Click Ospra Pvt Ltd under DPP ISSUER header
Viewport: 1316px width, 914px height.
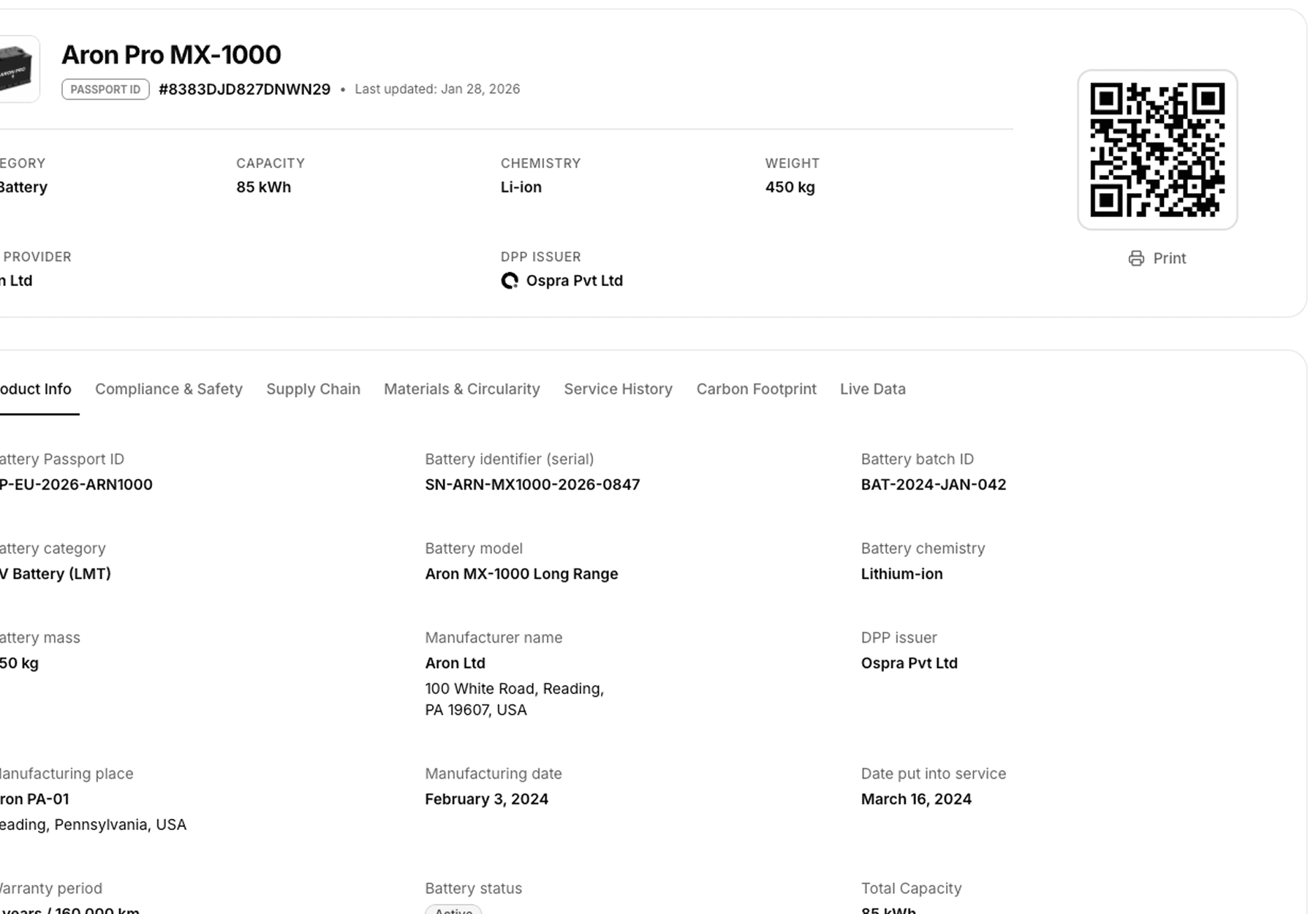[574, 281]
